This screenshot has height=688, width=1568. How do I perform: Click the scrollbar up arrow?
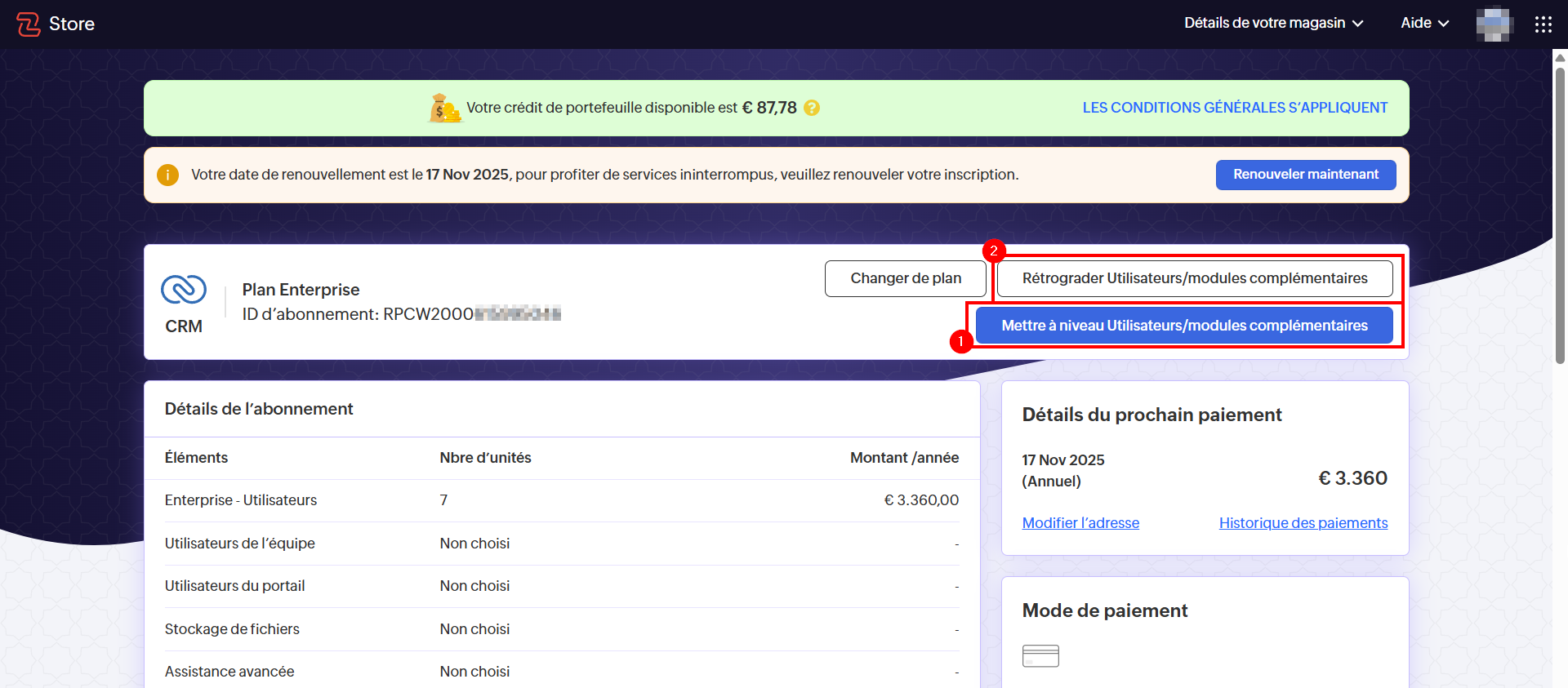(1560, 57)
